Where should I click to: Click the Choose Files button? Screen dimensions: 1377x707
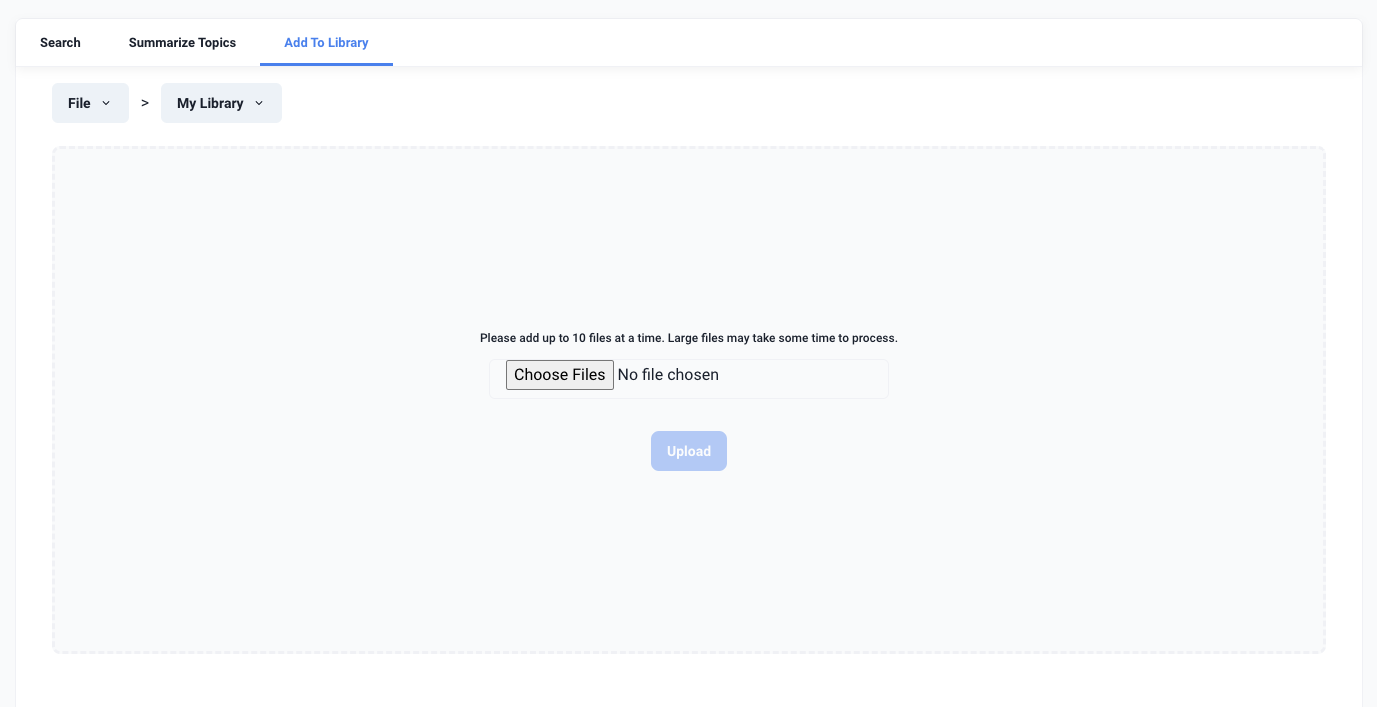click(x=560, y=375)
